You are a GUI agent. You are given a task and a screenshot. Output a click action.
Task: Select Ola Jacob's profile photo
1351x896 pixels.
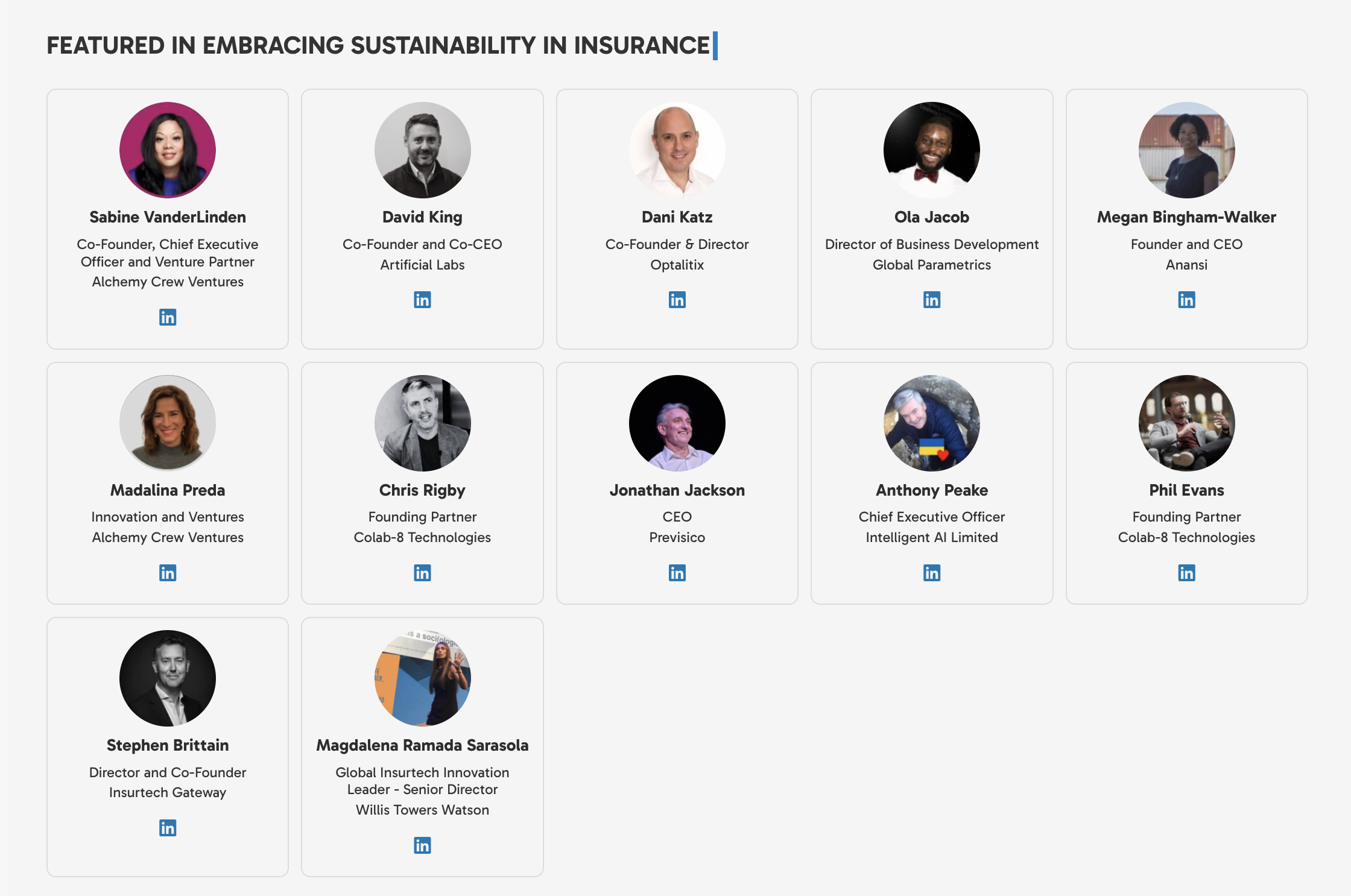click(x=932, y=150)
